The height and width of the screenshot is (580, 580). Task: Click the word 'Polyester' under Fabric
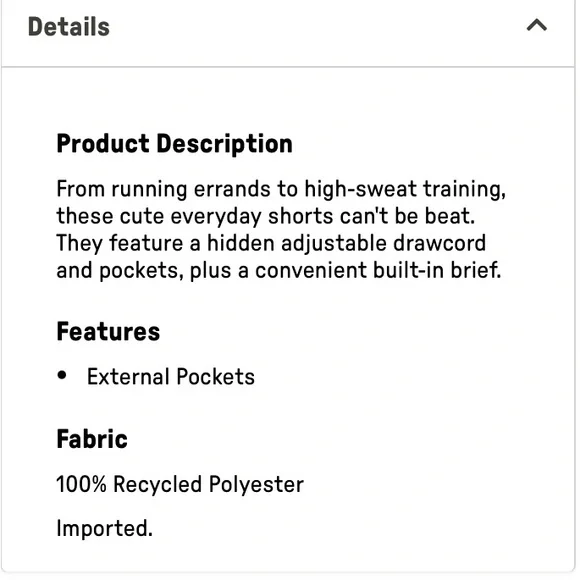tap(256, 485)
